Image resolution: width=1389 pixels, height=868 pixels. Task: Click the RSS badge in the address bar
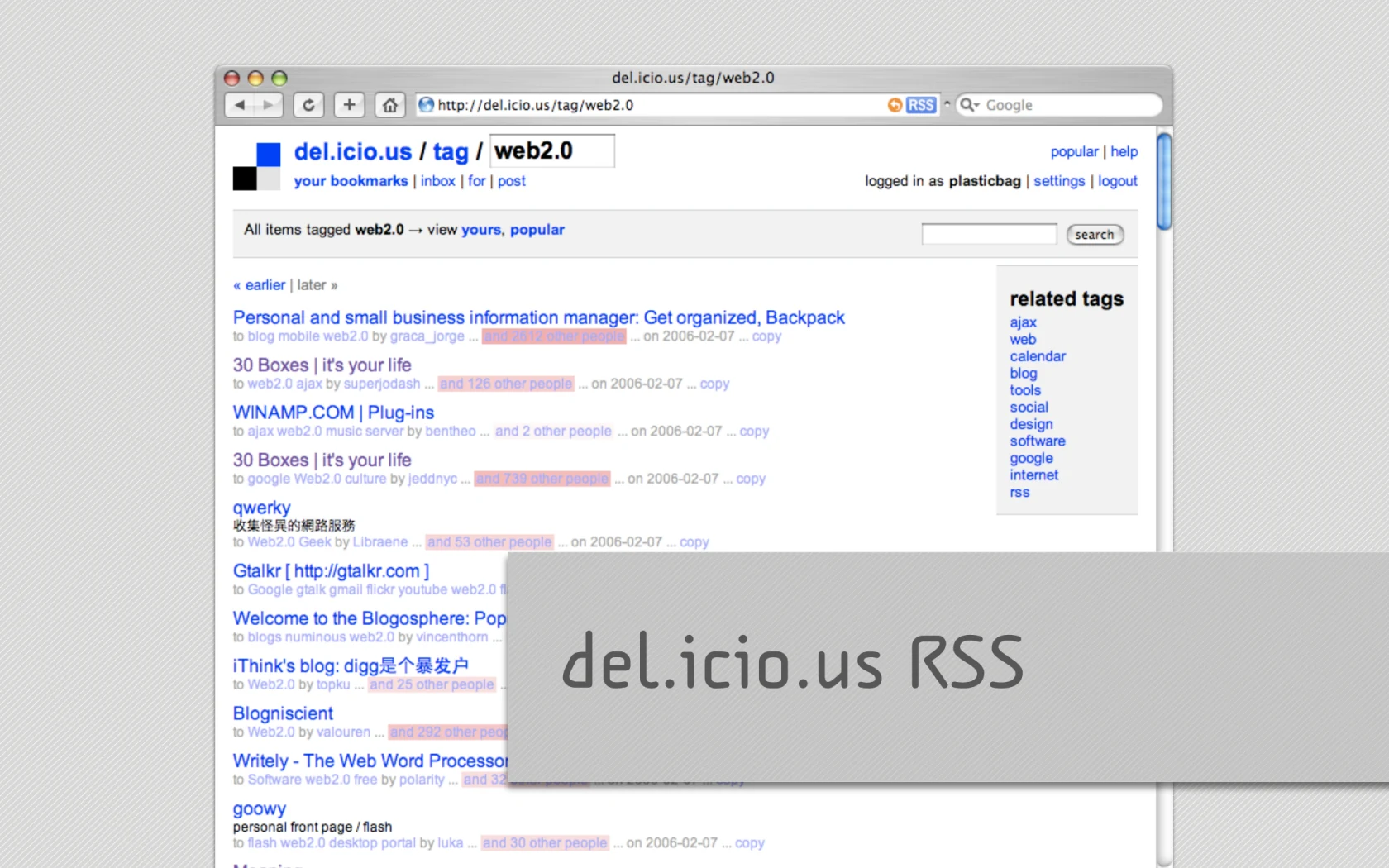[x=920, y=105]
